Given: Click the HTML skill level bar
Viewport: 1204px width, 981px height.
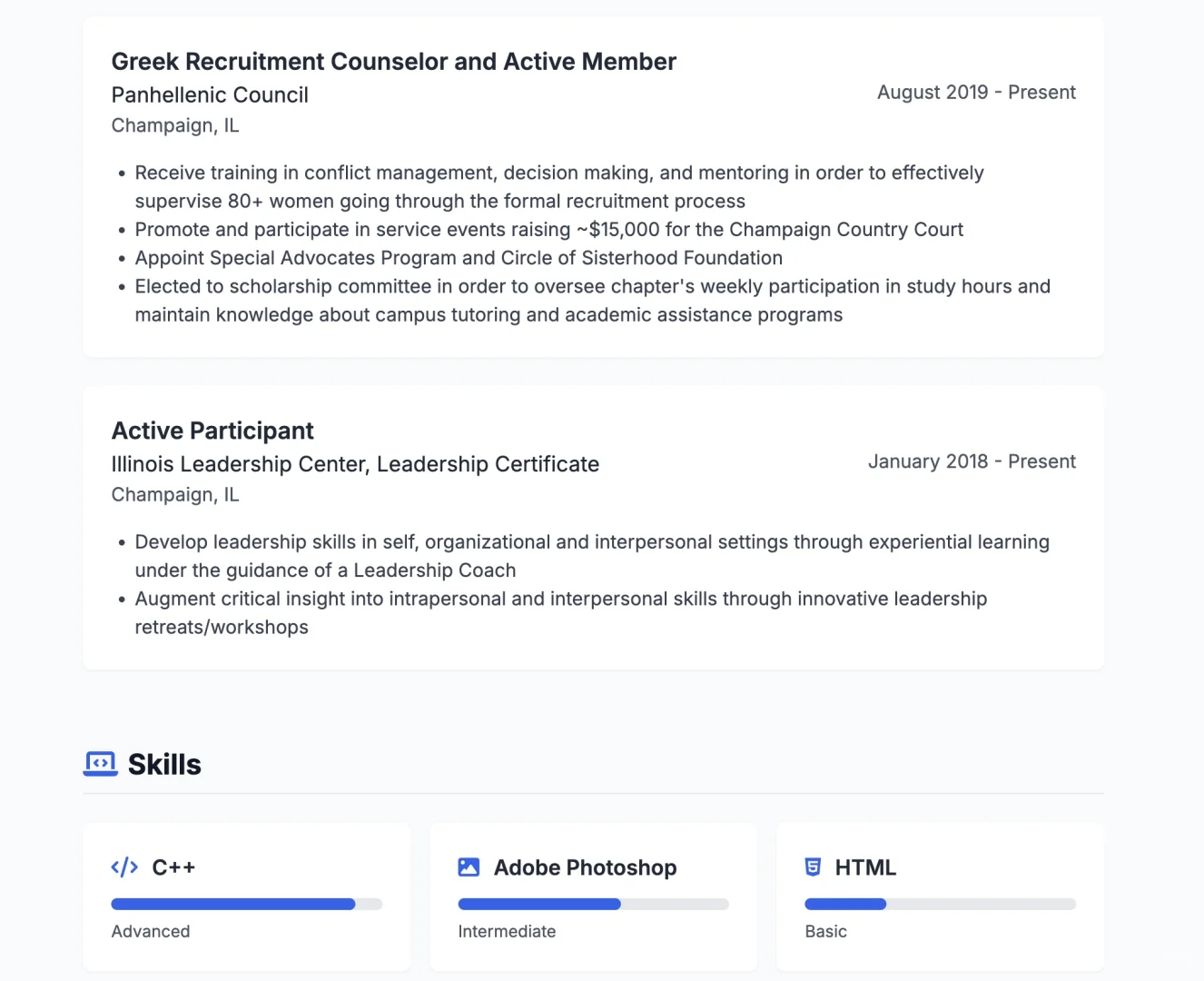Looking at the screenshot, I should tap(940, 904).
